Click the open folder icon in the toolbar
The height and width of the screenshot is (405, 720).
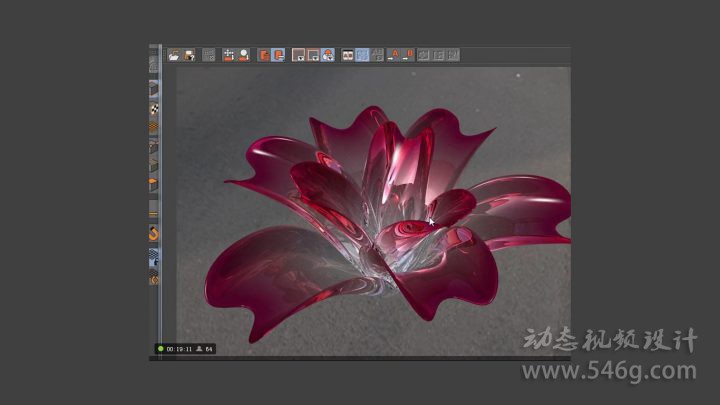point(174,56)
